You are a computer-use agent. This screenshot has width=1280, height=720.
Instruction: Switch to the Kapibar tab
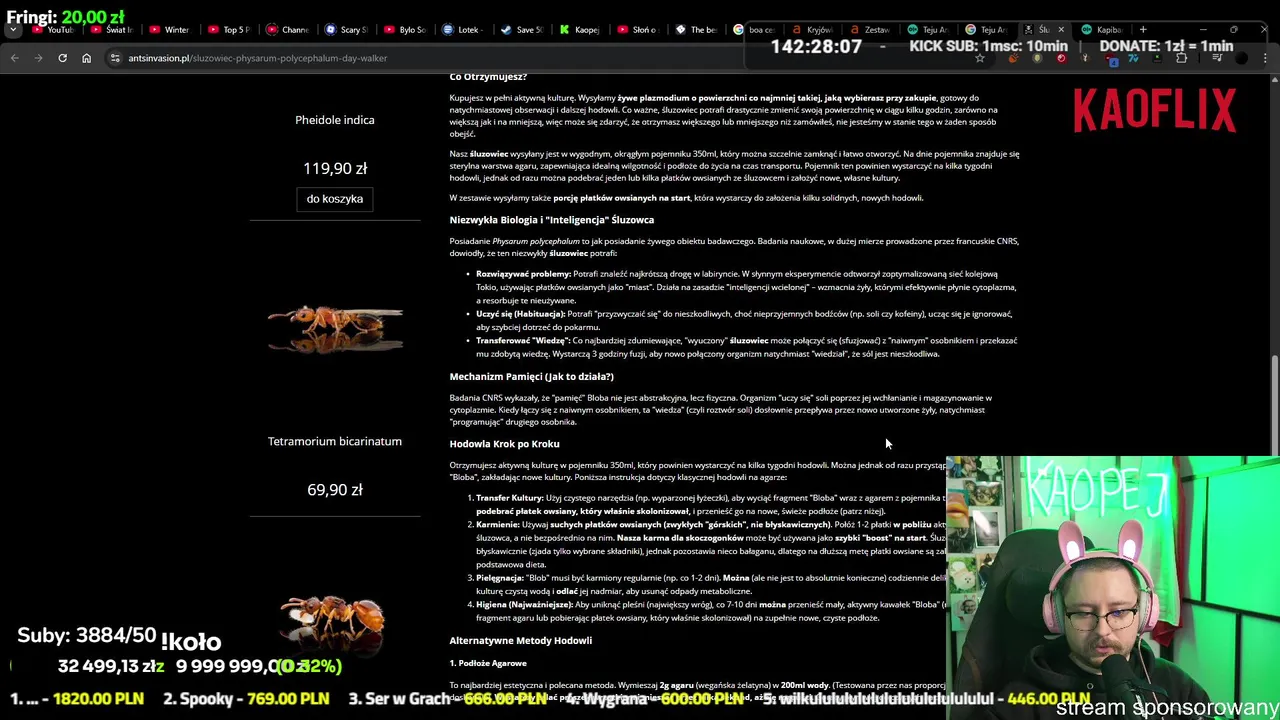coord(1100,30)
